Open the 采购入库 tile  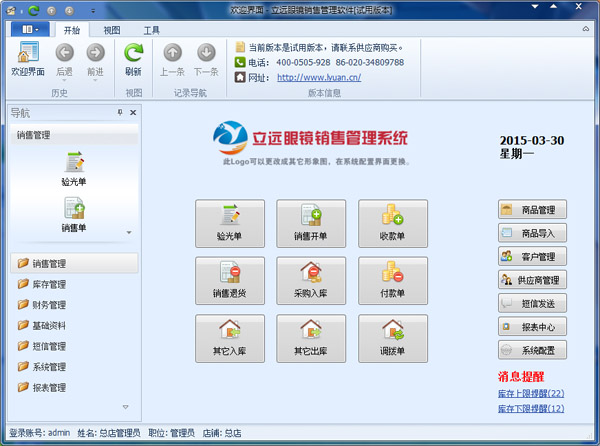click(311, 281)
